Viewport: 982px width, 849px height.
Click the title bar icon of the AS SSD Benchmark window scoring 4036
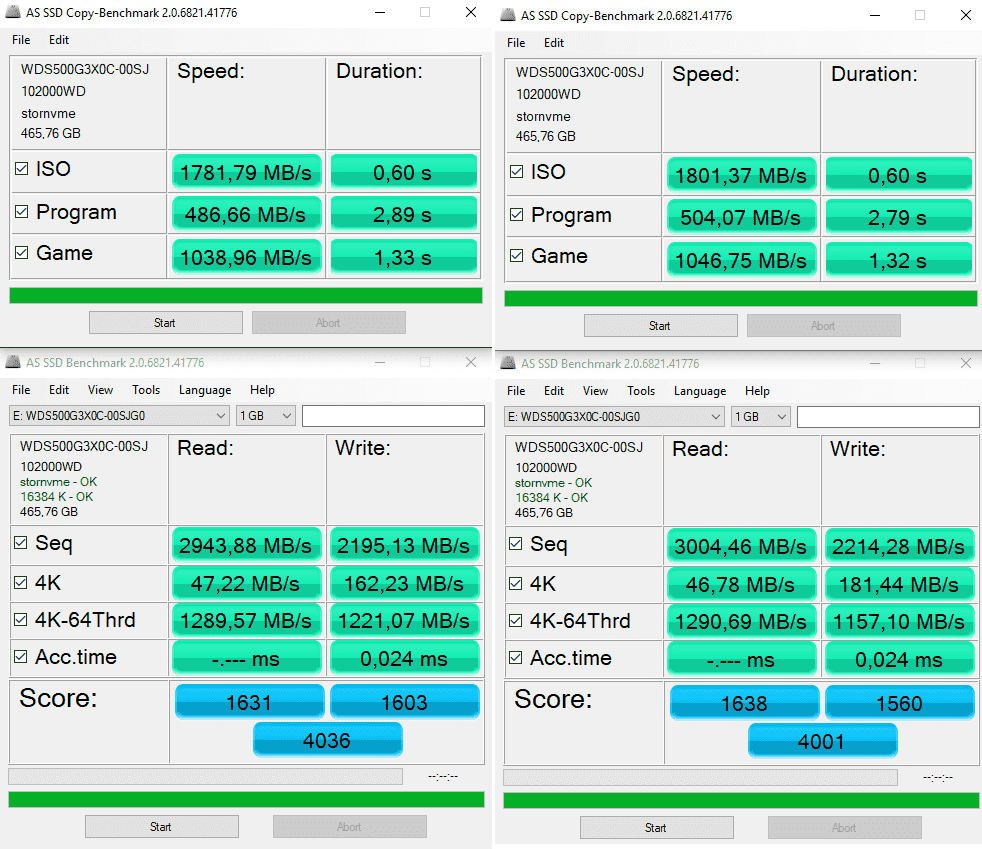(x=15, y=363)
